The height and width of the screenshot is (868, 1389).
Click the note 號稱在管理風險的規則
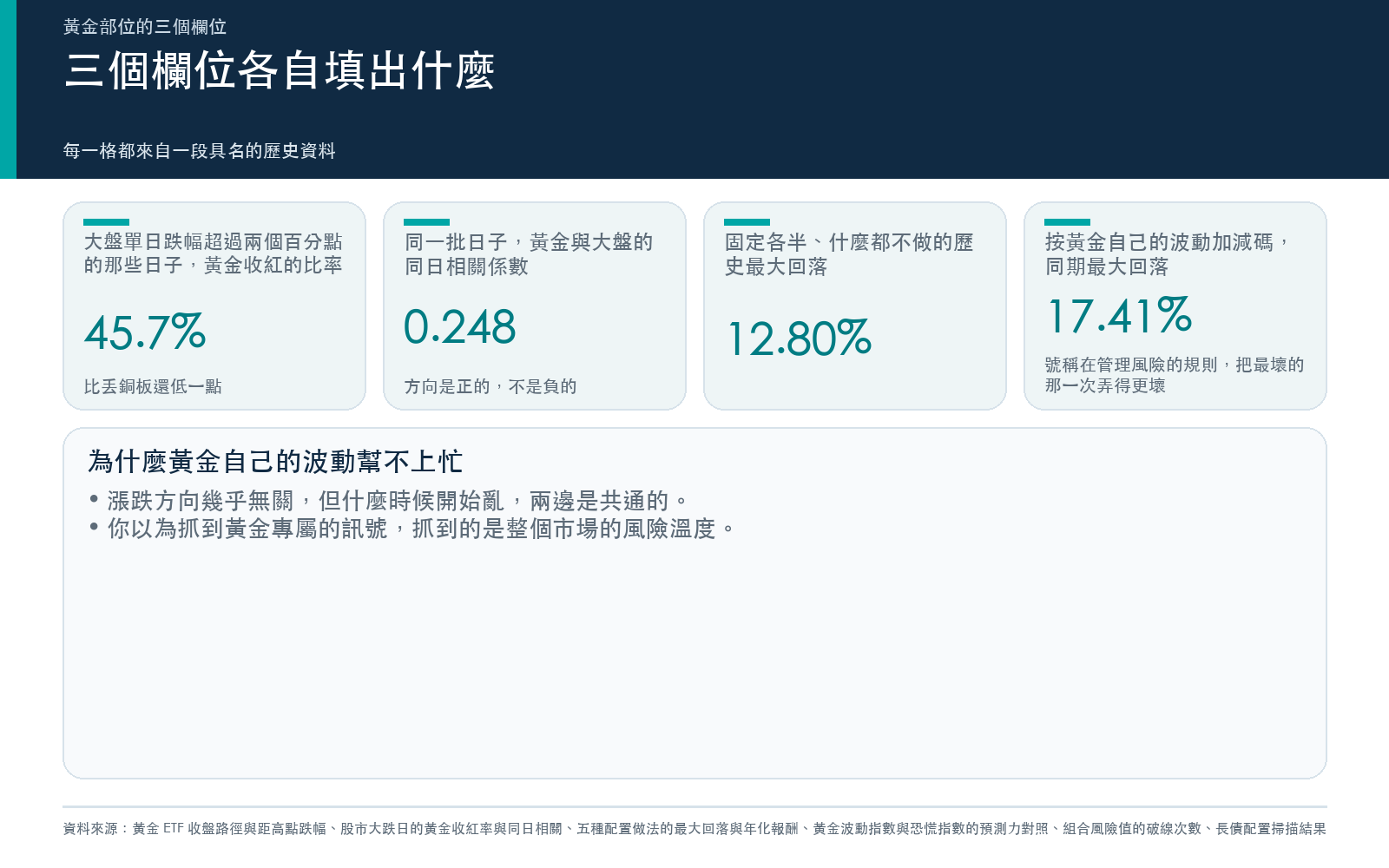[x=1131, y=365]
